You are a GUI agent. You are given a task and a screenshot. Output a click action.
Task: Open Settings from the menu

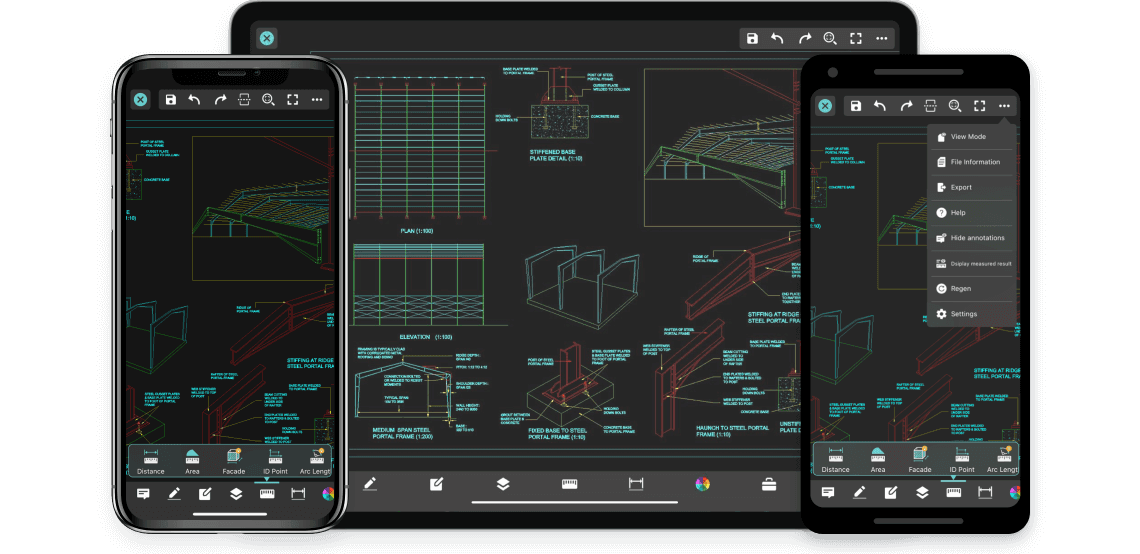pos(971,314)
